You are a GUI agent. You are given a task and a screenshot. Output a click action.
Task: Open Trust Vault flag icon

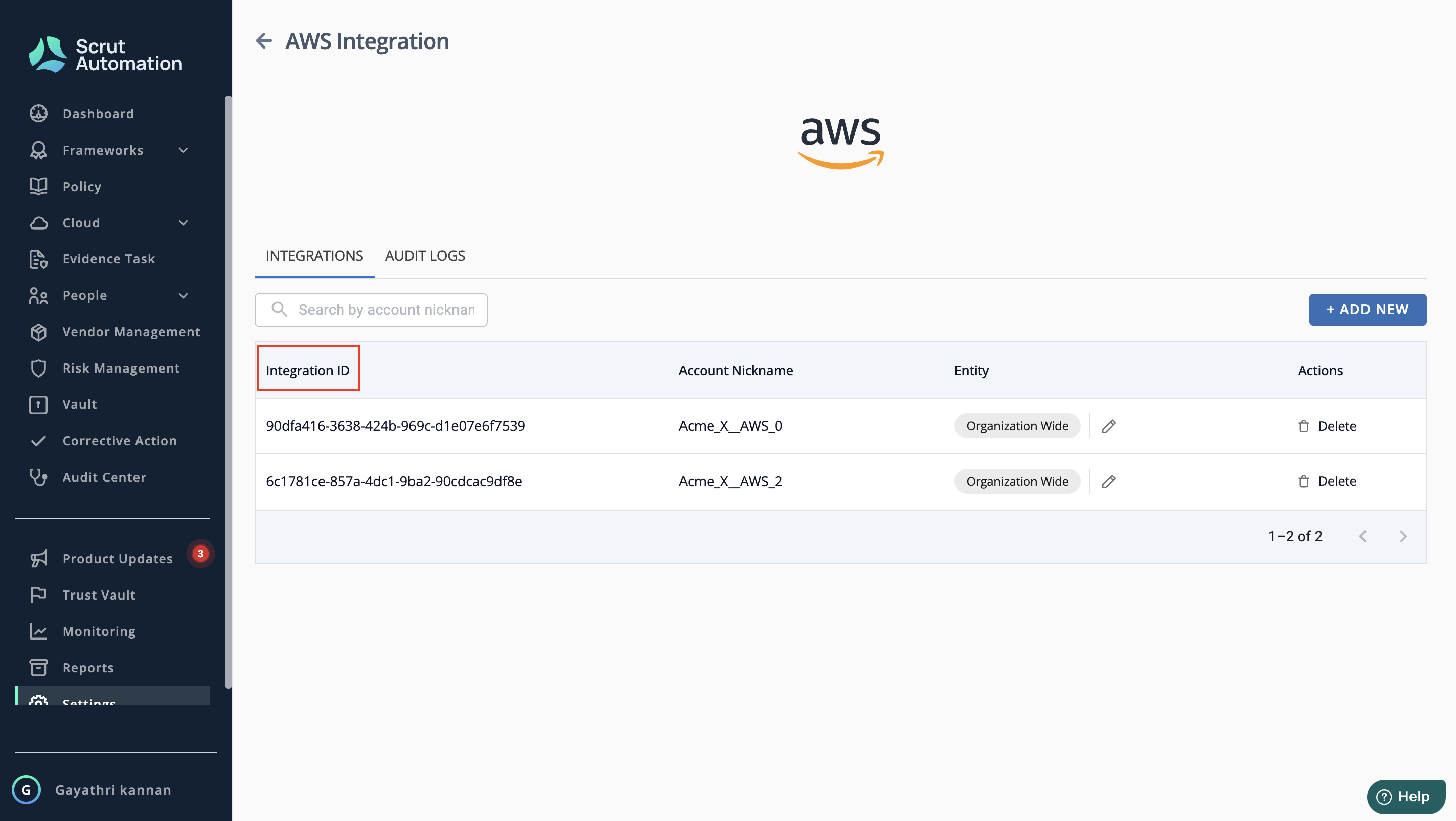pyautogui.click(x=38, y=595)
